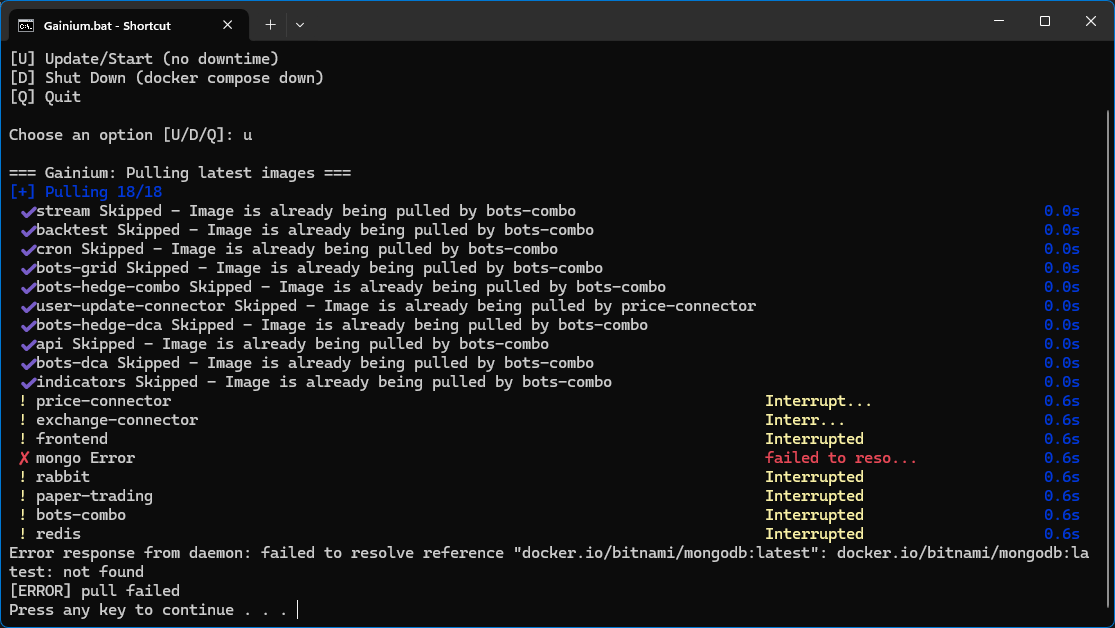This screenshot has height=628, width=1115.
Task: Click the checkmark icon beside bots-grid
Action: click(27, 268)
